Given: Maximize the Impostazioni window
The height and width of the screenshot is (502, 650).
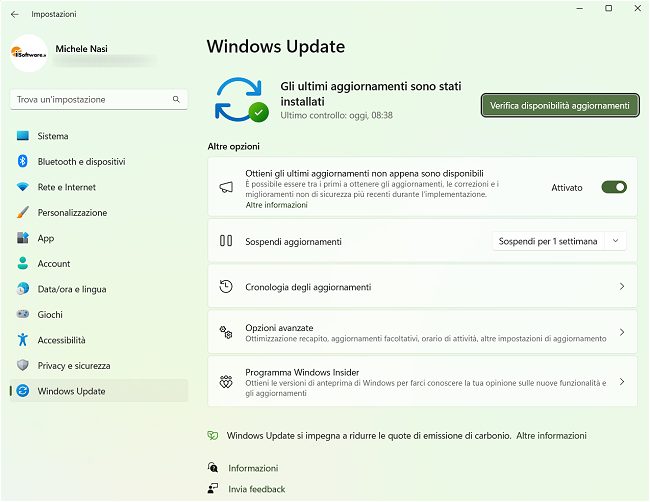Looking at the screenshot, I should point(609,8).
